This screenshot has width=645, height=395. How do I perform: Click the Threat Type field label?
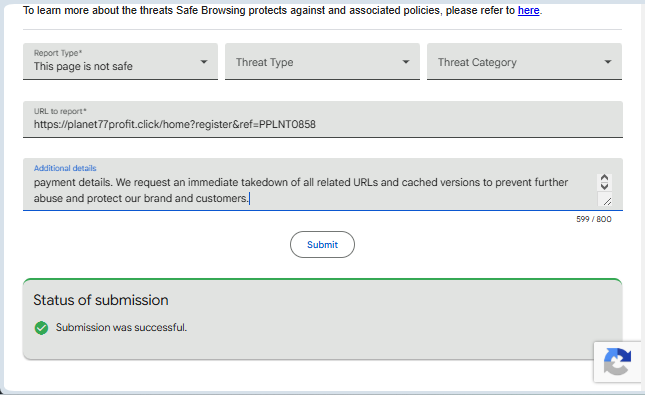coord(264,62)
